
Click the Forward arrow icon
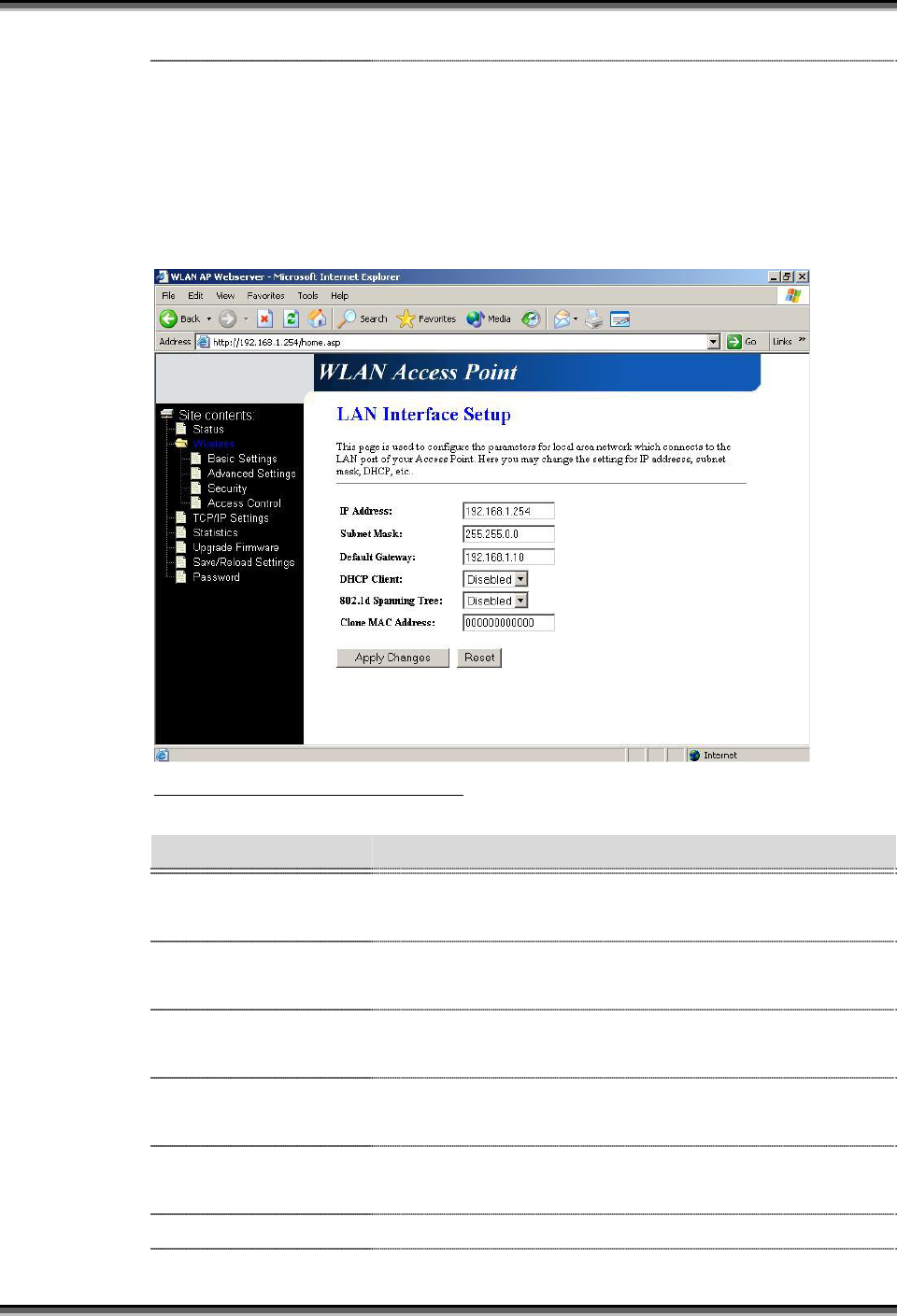click(x=227, y=318)
